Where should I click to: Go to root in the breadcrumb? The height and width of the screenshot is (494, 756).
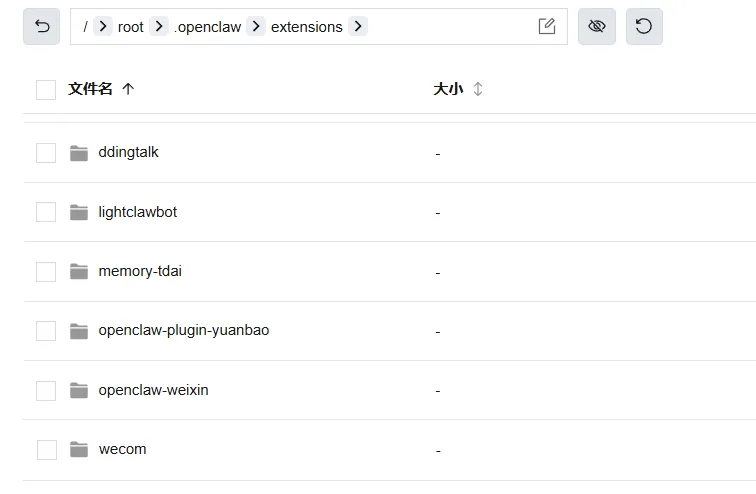[130, 27]
